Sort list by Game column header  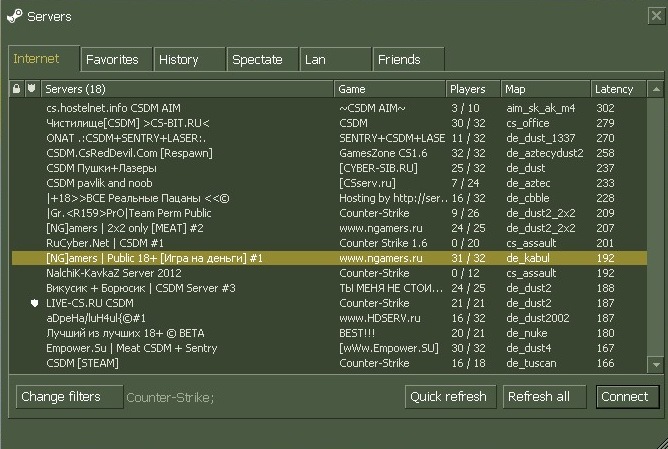(x=390, y=89)
